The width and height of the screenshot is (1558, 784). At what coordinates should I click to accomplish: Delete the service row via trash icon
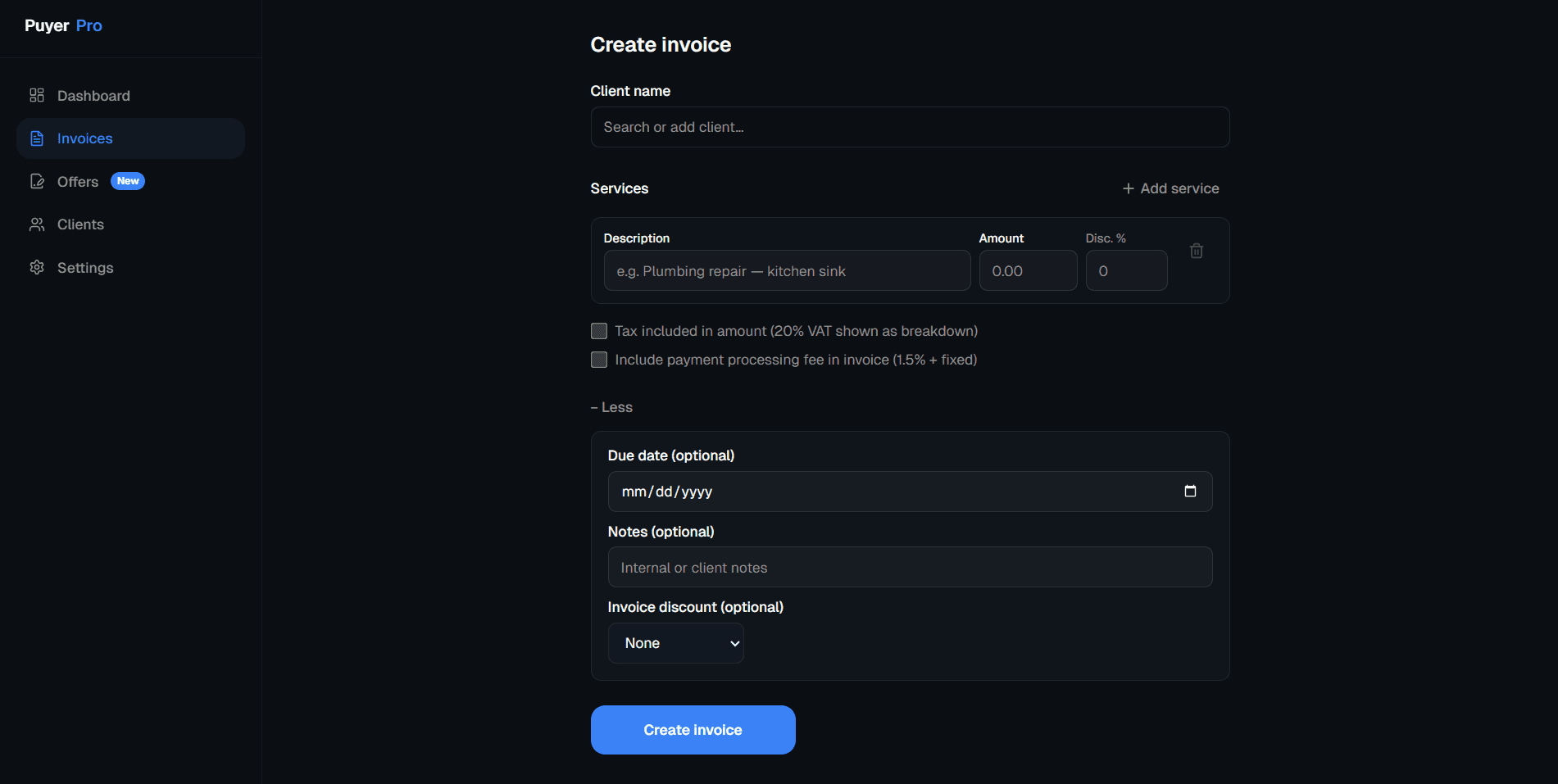[x=1196, y=250]
